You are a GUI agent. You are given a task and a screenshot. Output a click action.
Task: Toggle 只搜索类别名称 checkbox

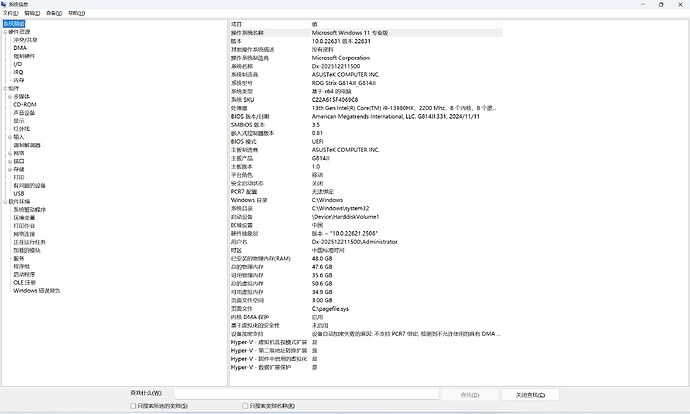(x=245, y=406)
